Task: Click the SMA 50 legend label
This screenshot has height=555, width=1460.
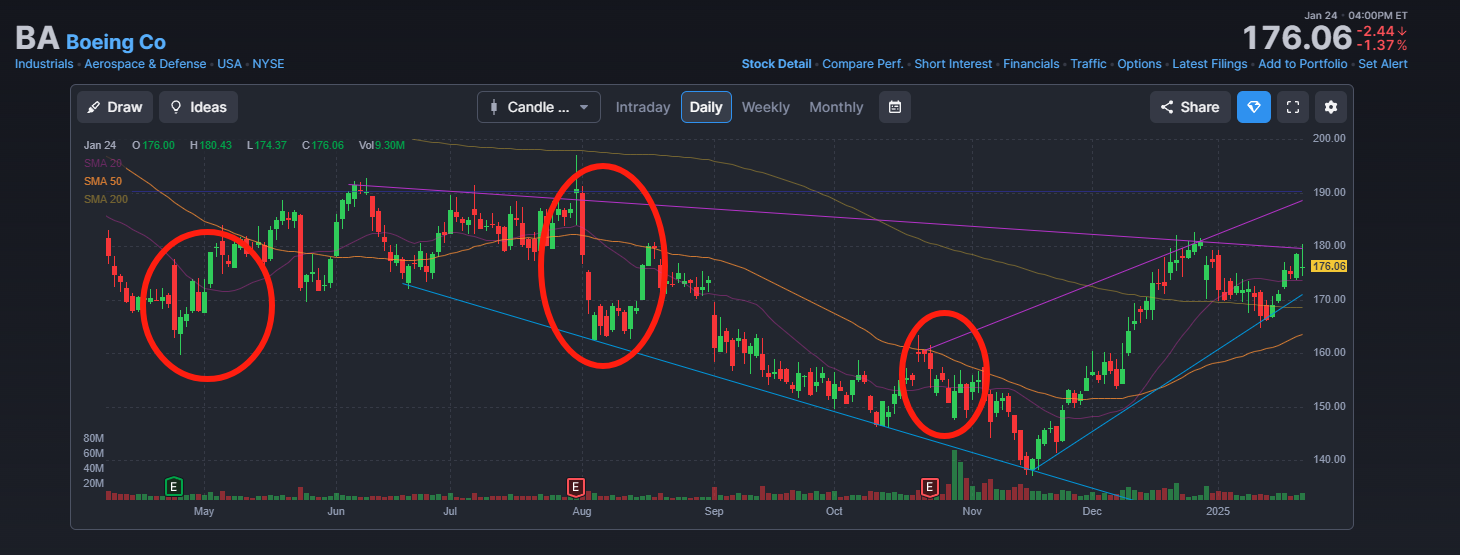Action: [x=103, y=181]
